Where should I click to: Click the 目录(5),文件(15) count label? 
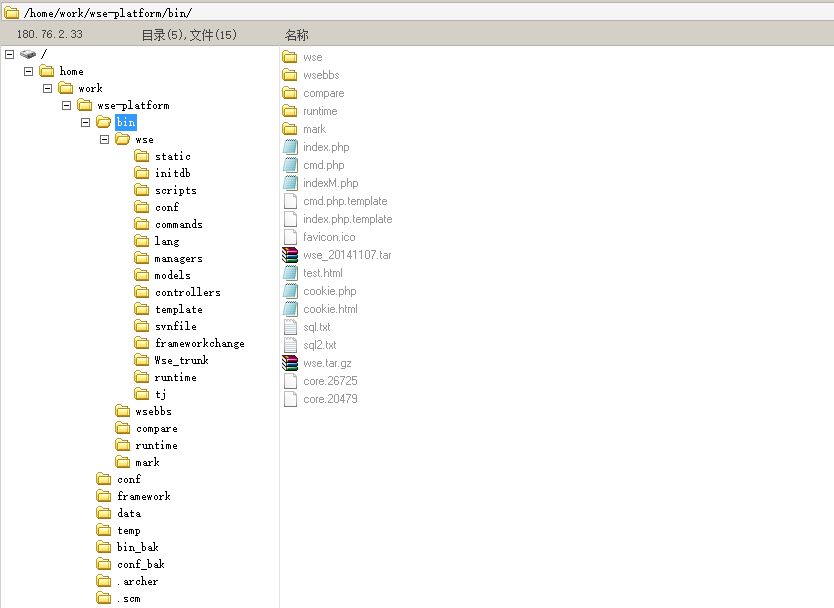click(x=189, y=35)
